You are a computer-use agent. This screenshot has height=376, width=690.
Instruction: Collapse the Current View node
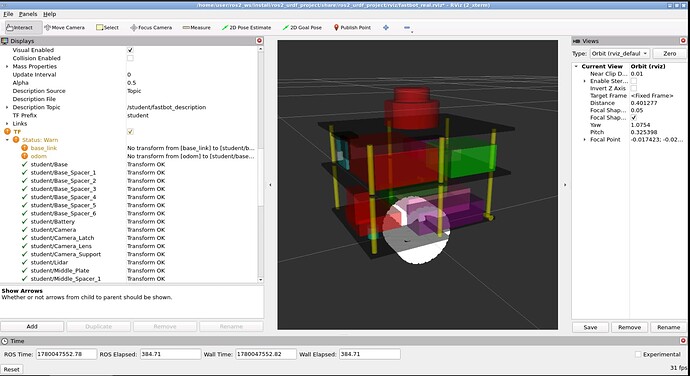(576, 66)
